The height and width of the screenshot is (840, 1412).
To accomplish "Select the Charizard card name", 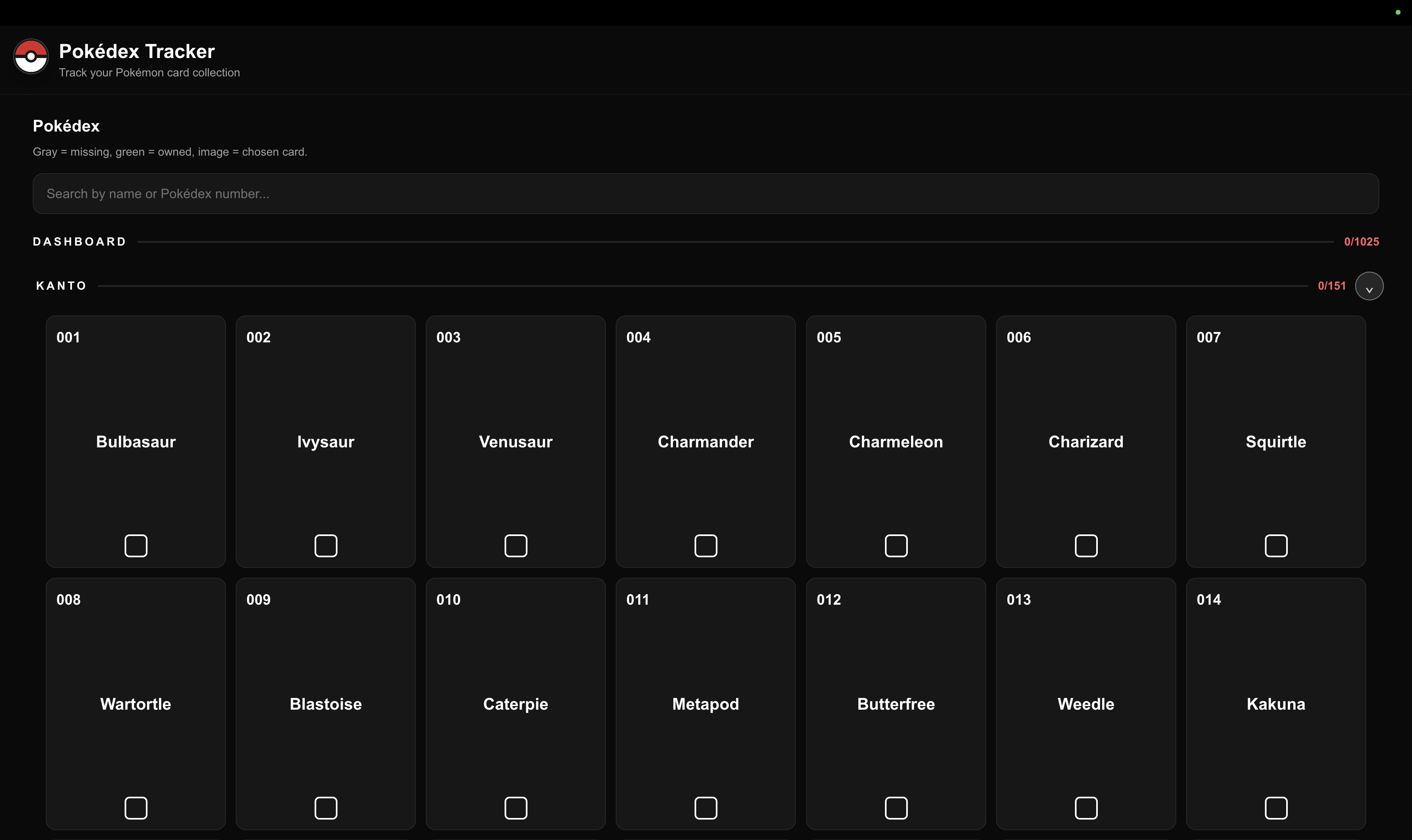I will pyautogui.click(x=1086, y=442).
